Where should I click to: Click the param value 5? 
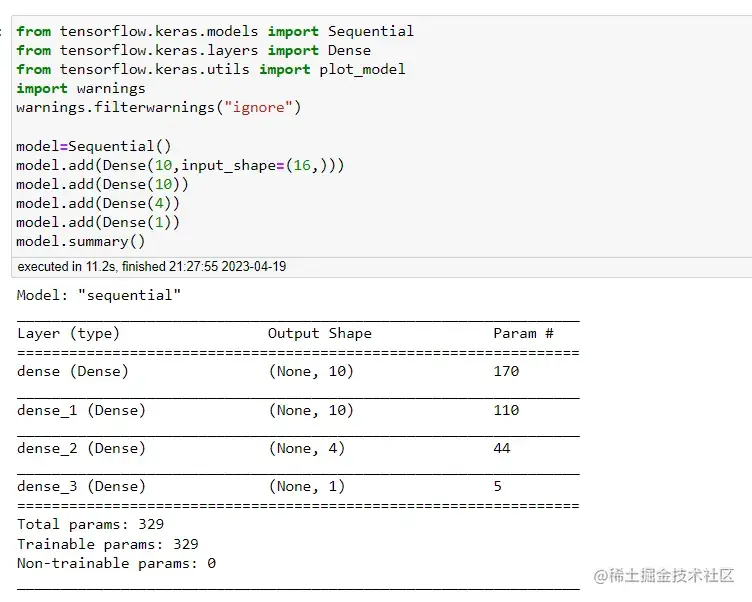(497, 486)
